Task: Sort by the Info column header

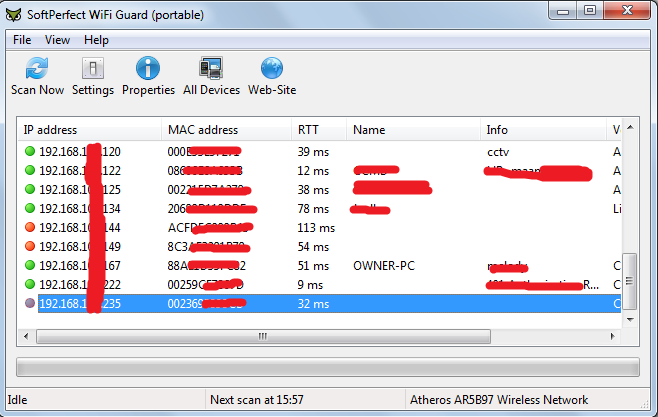Action: (x=543, y=130)
